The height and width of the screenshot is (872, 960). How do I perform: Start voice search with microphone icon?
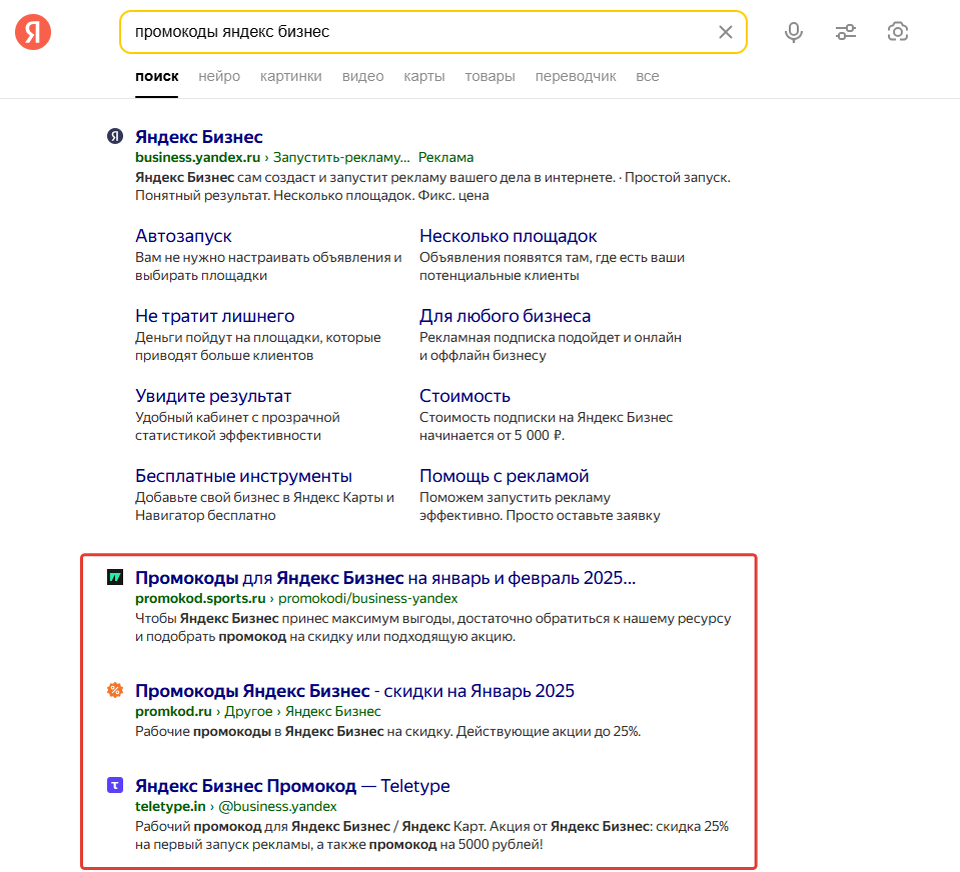click(793, 32)
